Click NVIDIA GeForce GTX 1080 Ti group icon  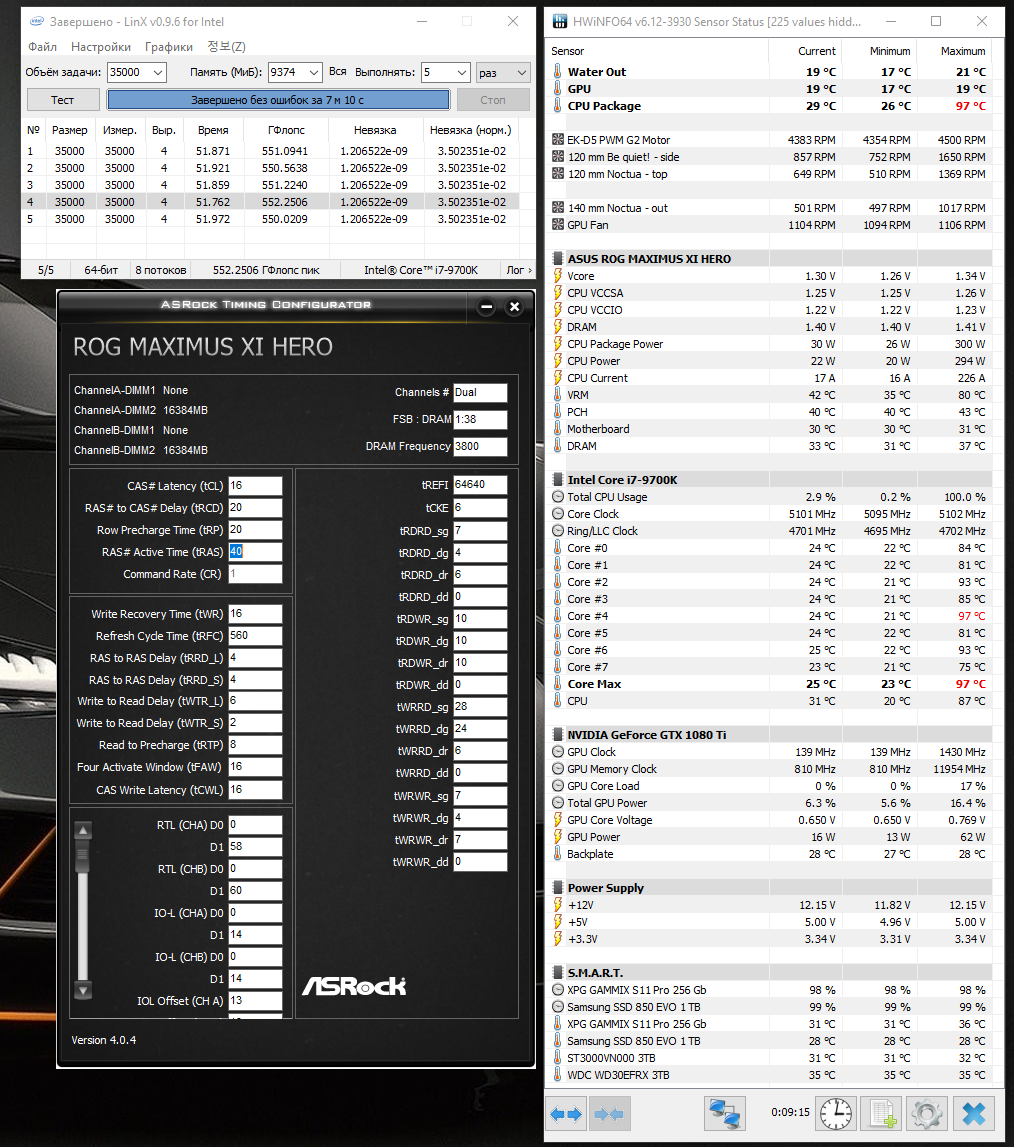coord(557,734)
